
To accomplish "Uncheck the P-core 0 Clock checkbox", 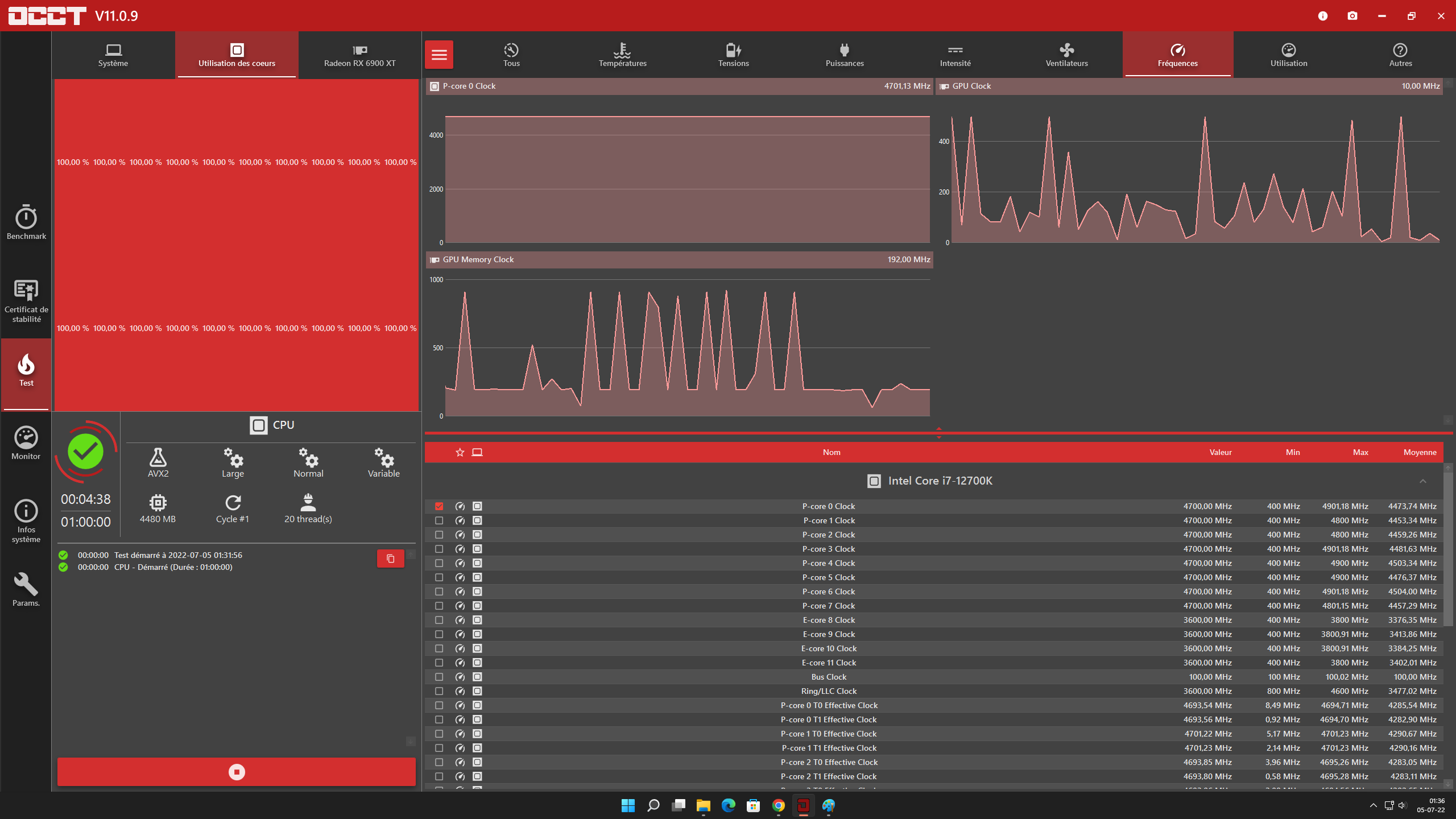I will (x=439, y=506).
